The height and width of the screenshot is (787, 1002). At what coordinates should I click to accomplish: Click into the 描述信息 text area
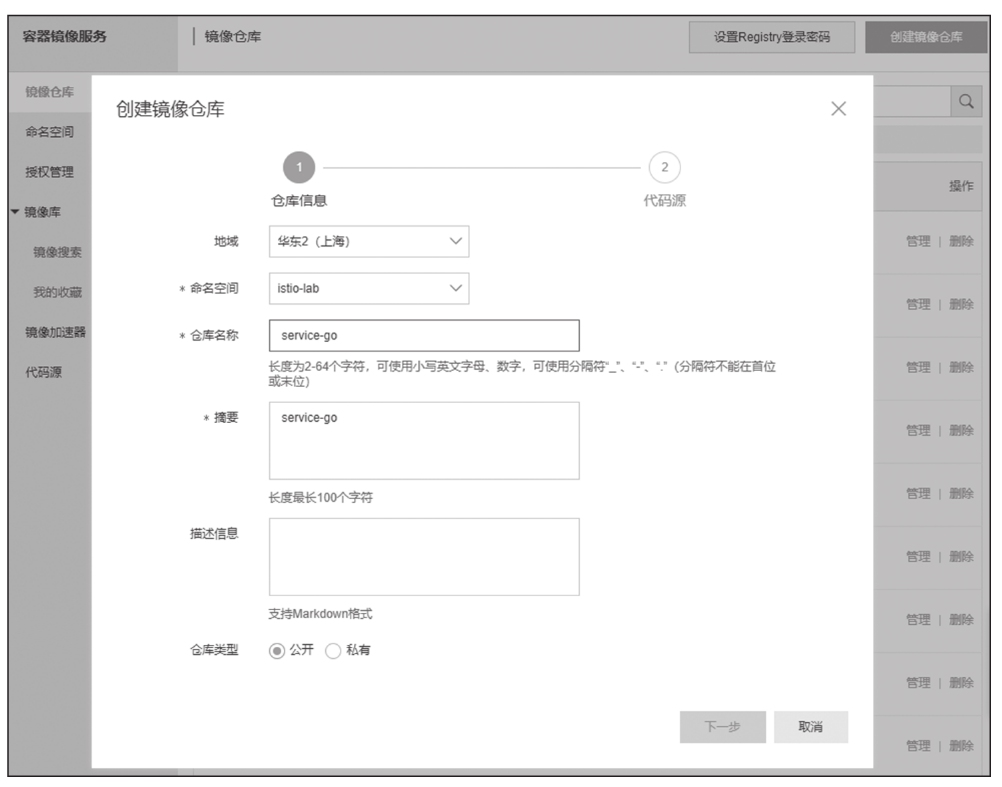[x=424, y=556]
